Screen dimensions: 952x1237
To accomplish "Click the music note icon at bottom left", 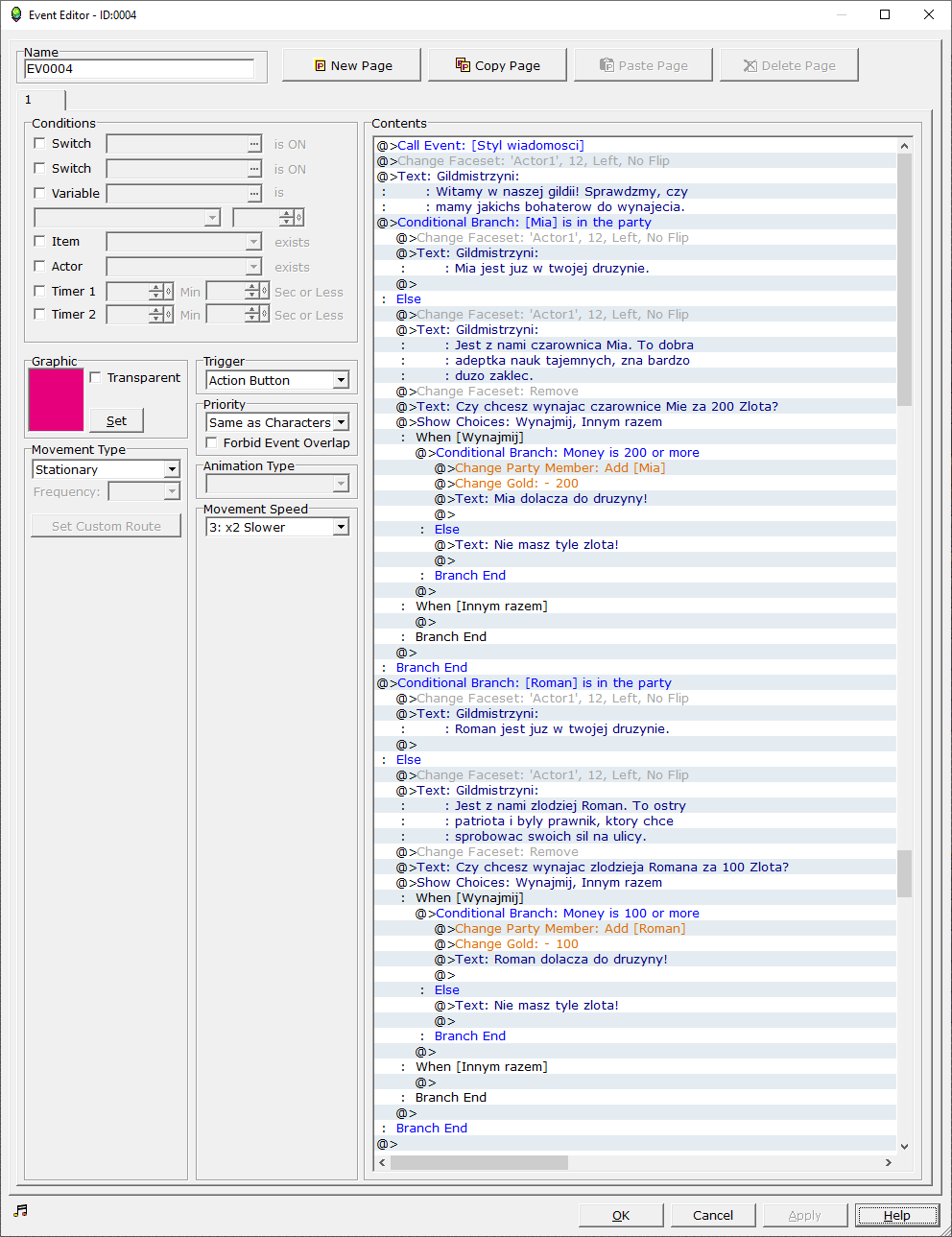I will [21, 1210].
